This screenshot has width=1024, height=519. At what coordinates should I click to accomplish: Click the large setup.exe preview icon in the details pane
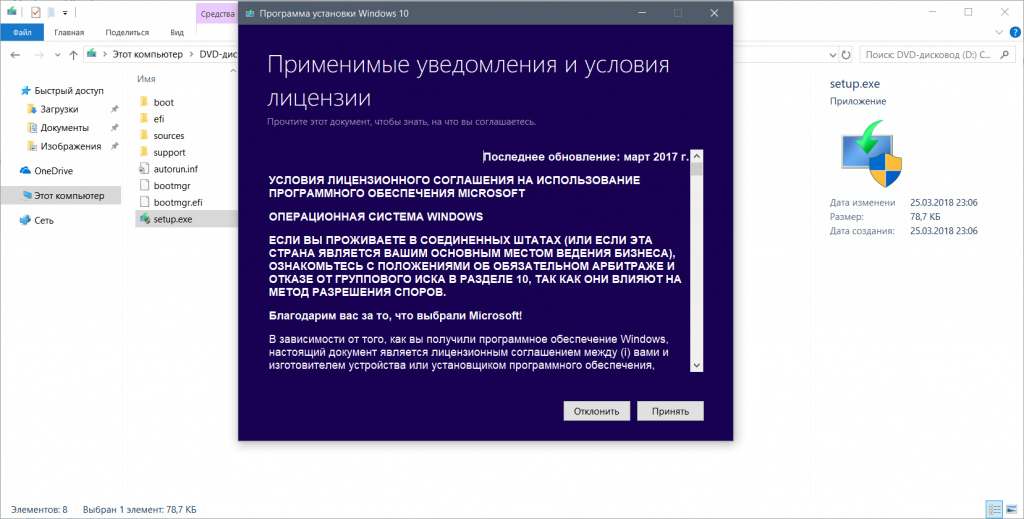(x=871, y=154)
